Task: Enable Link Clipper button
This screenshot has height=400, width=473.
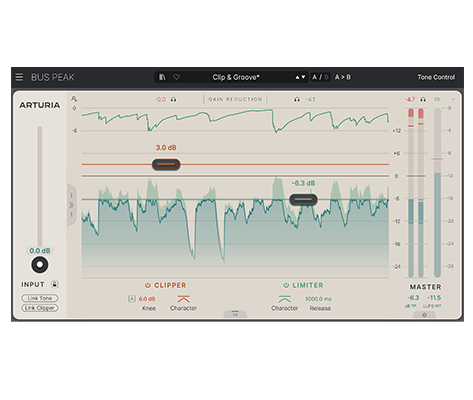Action: [40, 308]
